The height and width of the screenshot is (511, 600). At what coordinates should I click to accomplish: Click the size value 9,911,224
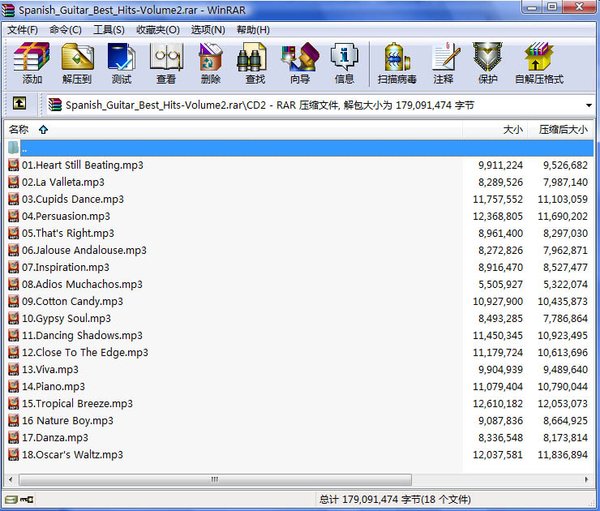click(501, 165)
